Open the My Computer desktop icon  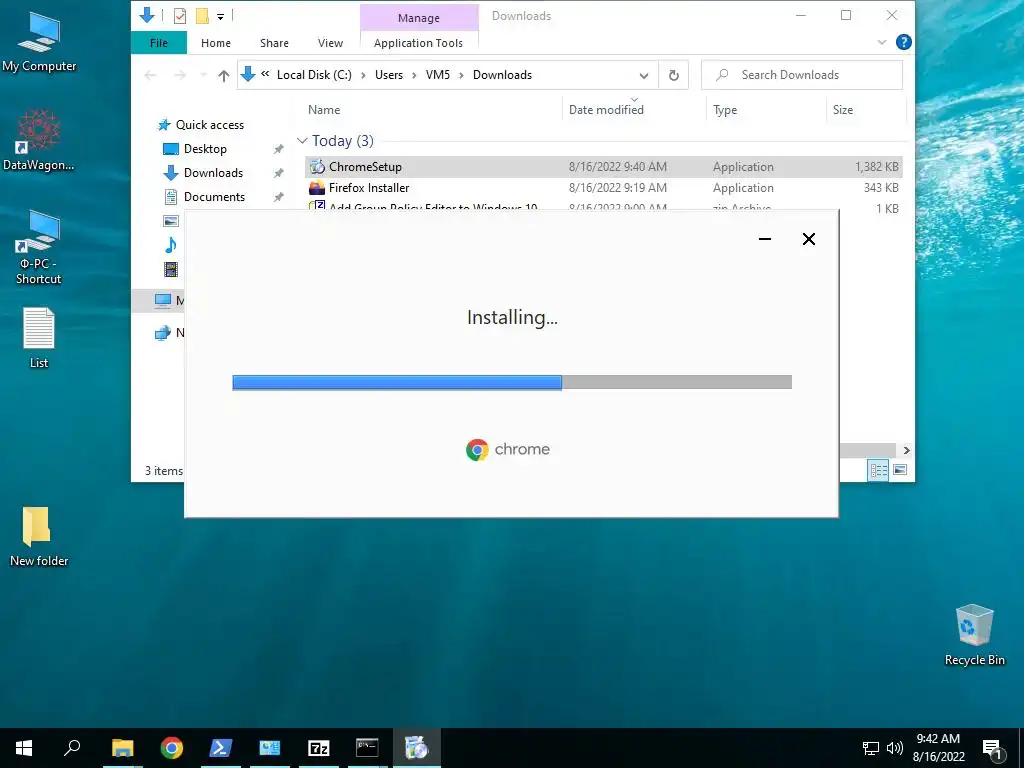(39, 42)
